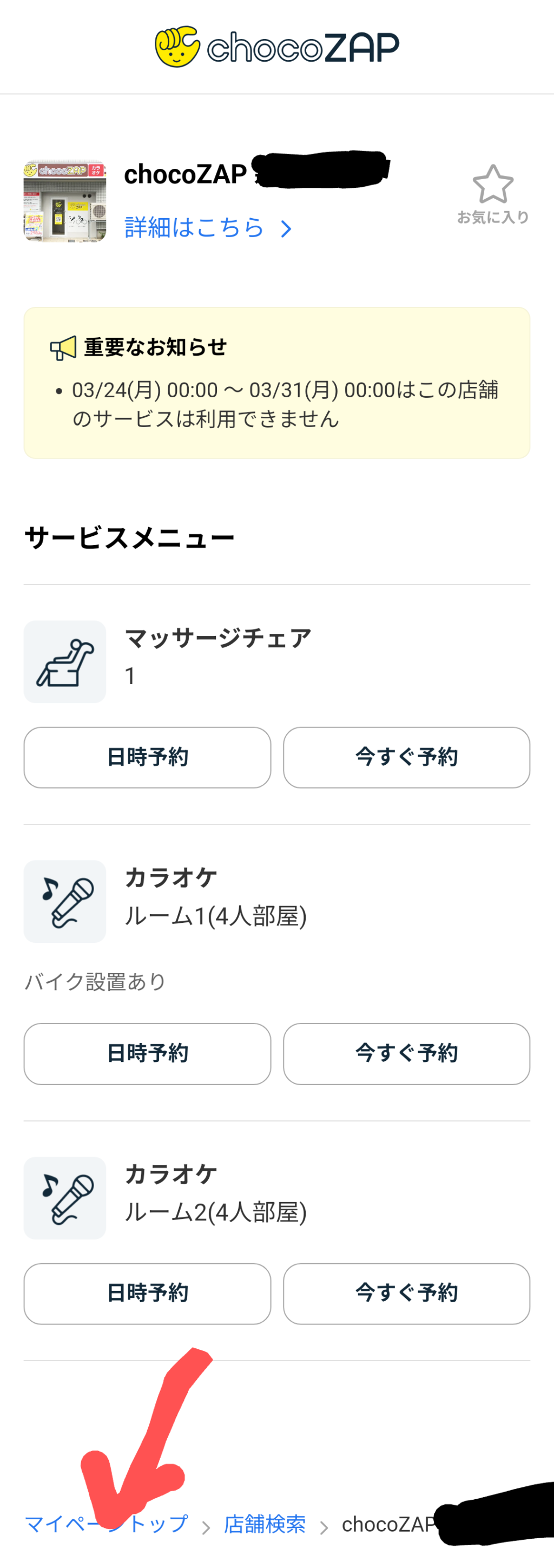Open the 詳細はこちら store details link
Viewport: 554px width, 1568px height.
[194, 228]
